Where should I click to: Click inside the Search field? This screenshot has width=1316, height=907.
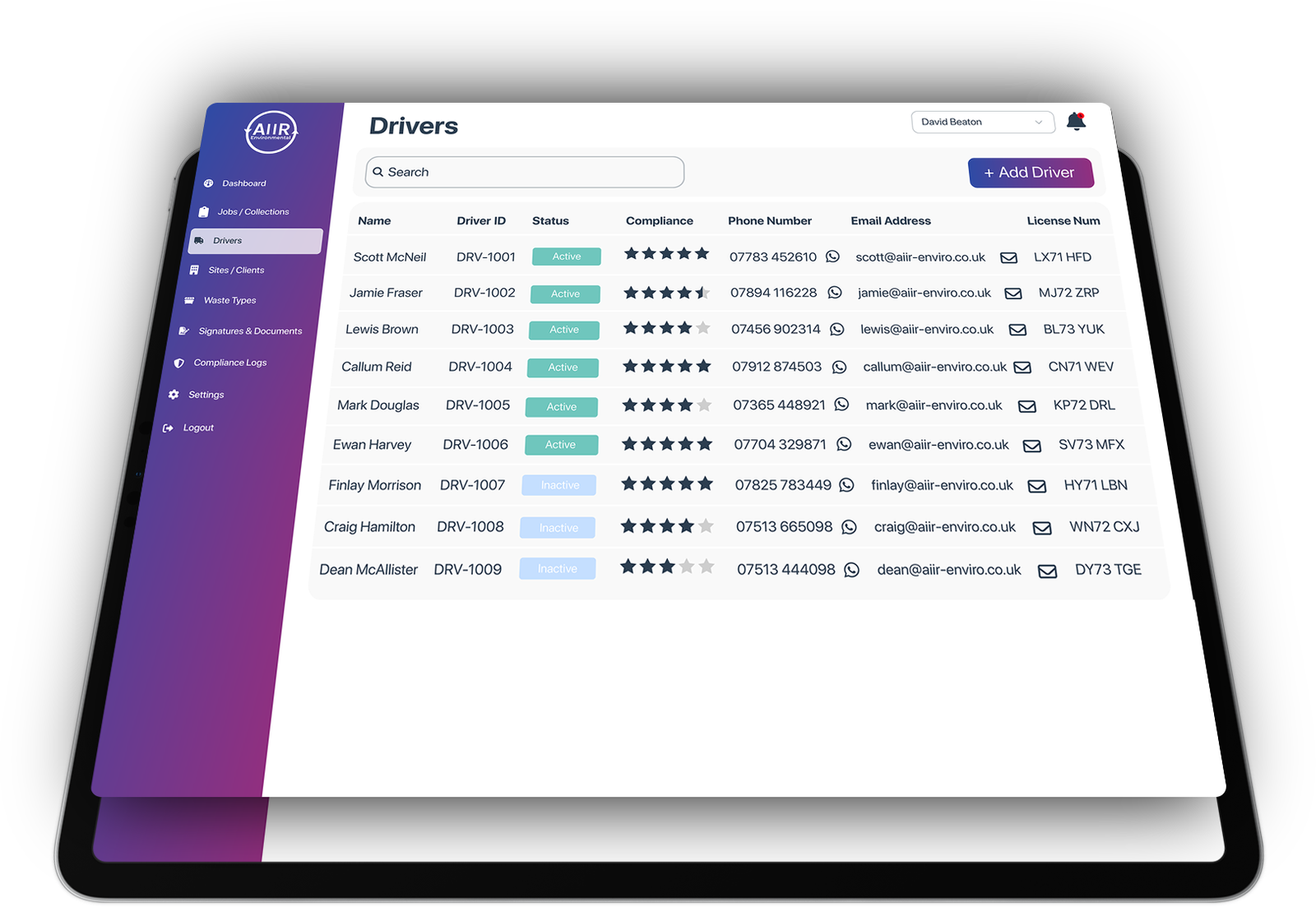524,172
